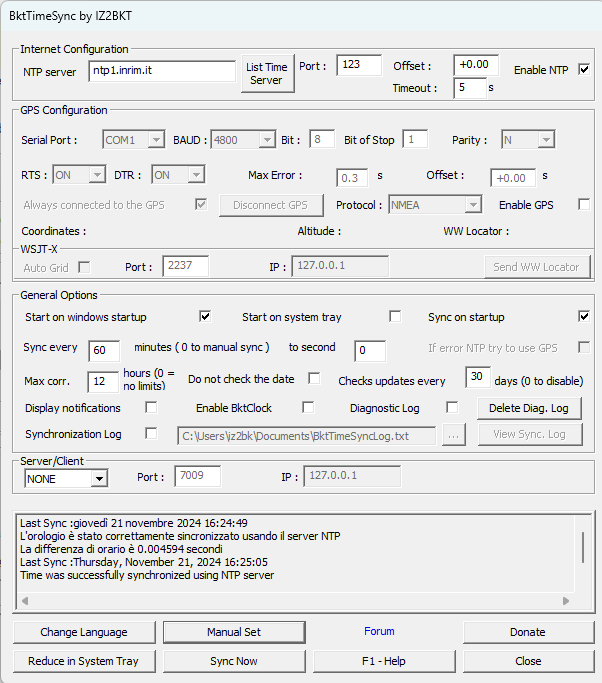
Task: Open the Forum link
Action: tap(379, 632)
